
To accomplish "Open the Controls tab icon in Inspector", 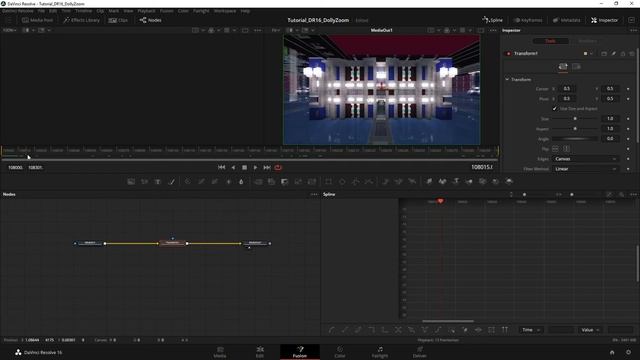I will click(563, 67).
